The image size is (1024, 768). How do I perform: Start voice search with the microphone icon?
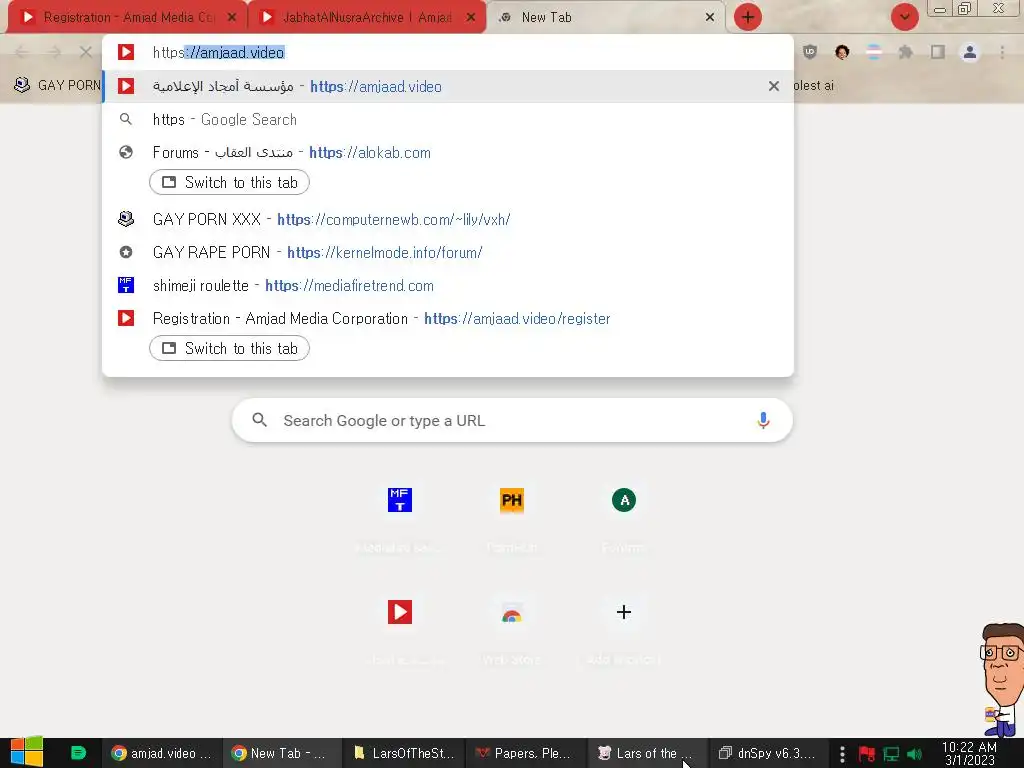pyautogui.click(x=763, y=420)
